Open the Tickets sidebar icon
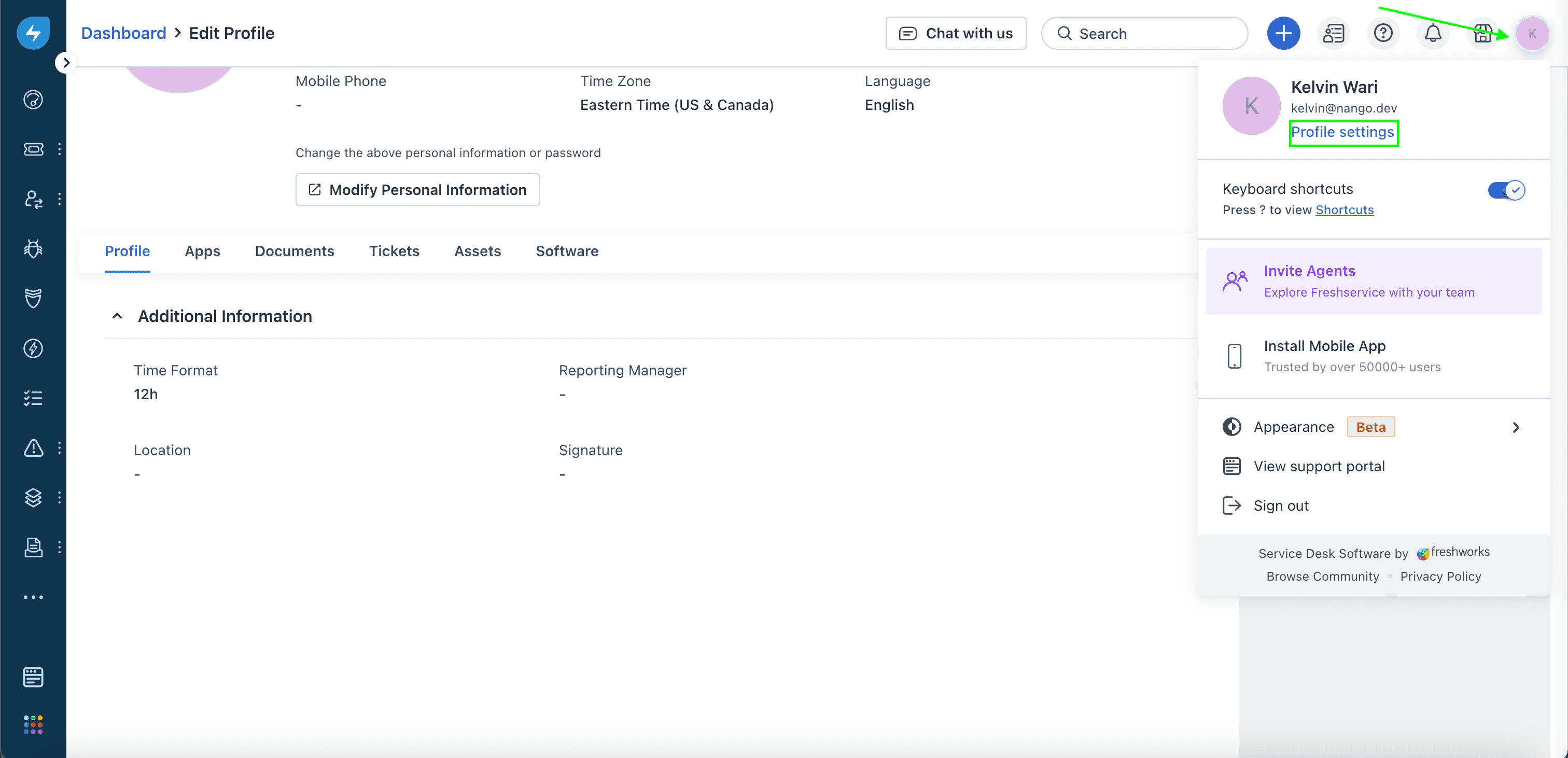 (x=33, y=149)
